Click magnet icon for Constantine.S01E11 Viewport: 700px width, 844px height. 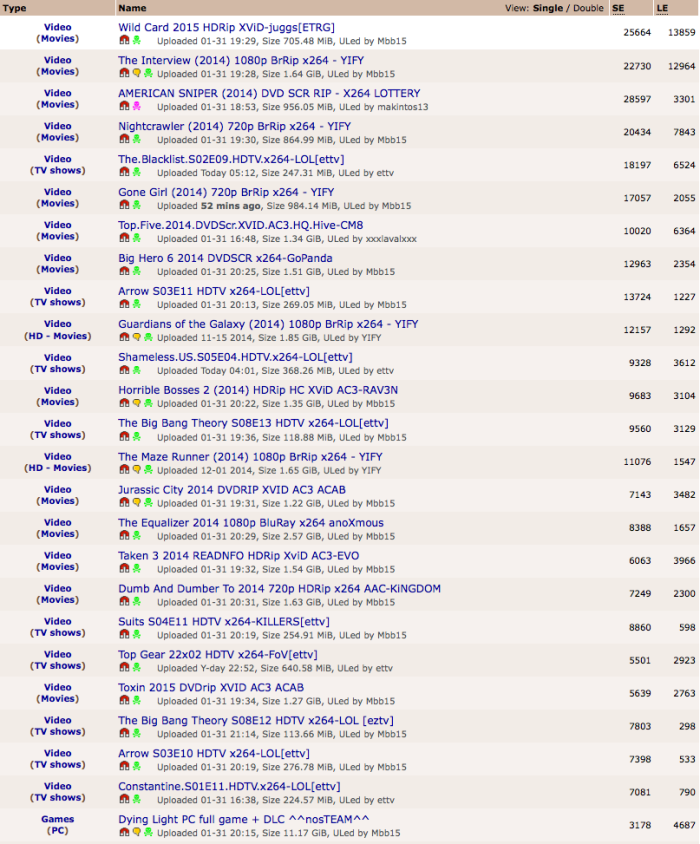click(x=124, y=799)
